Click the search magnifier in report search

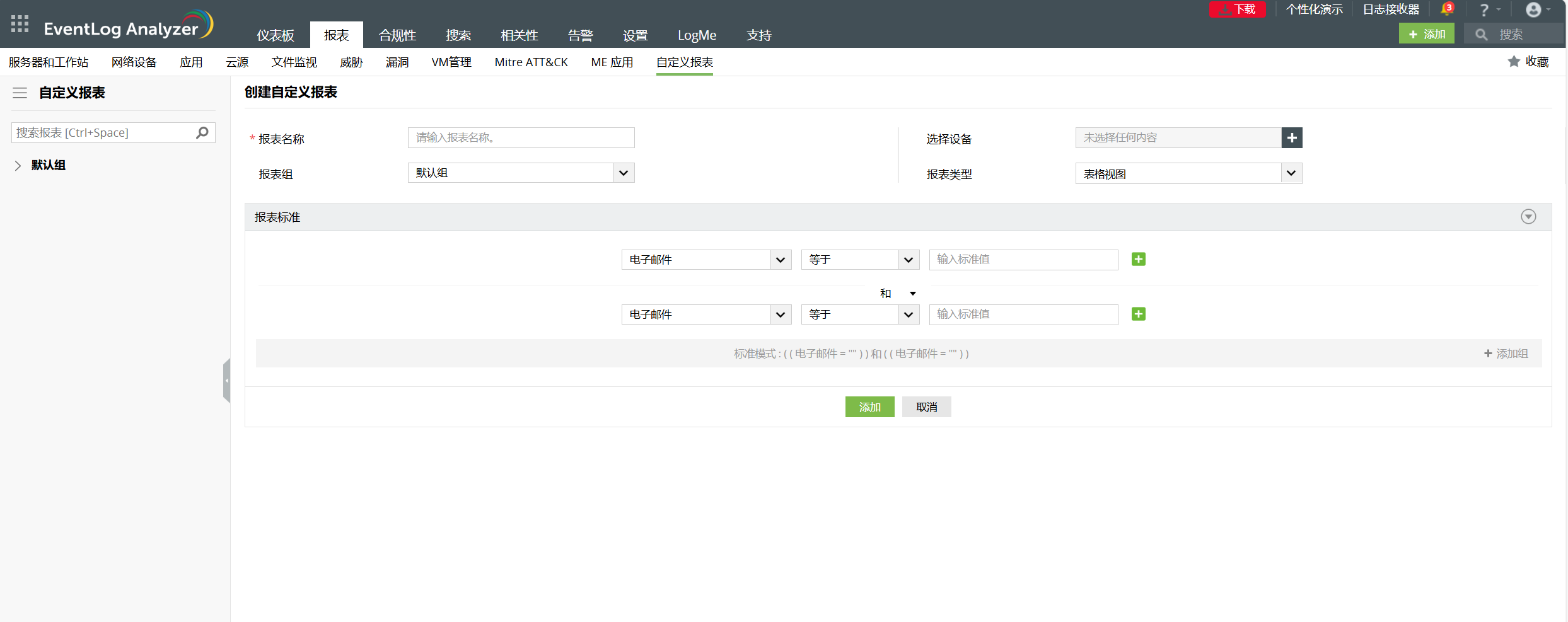point(202,133)
